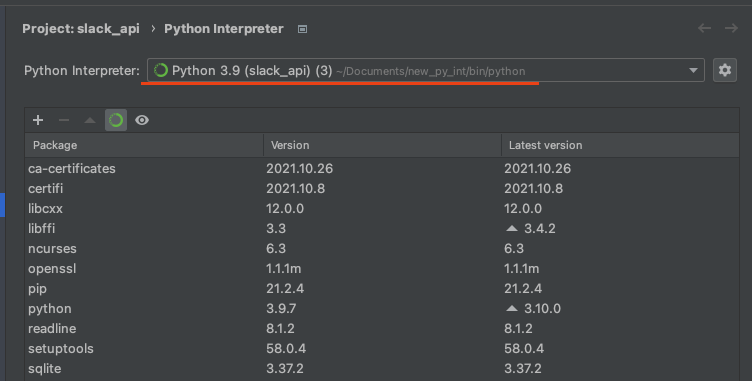
Task: Click the plus icon to install package
Action: [38, 120]
